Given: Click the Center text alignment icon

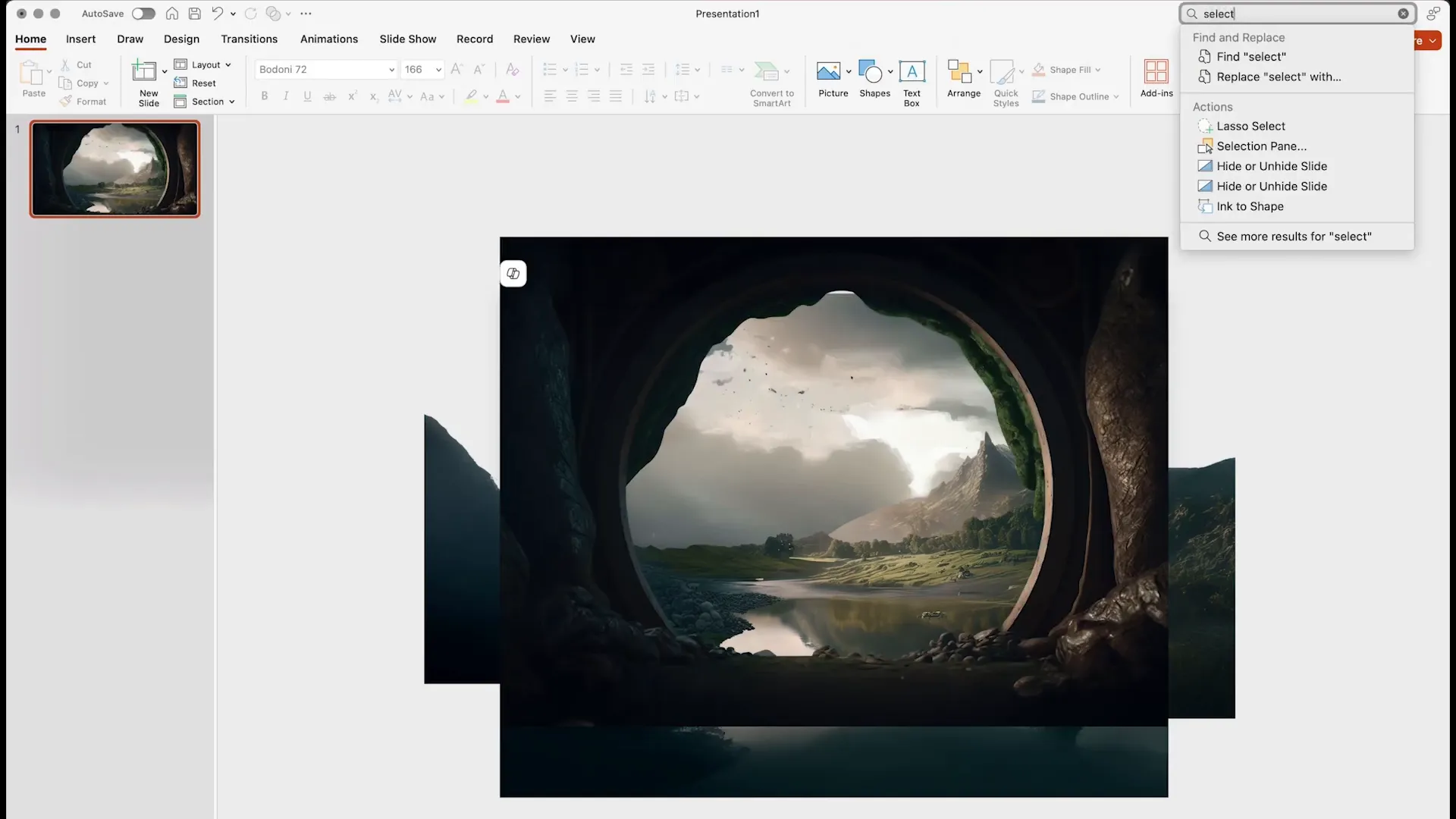Looking at the screenshot, I should [573, 96].
